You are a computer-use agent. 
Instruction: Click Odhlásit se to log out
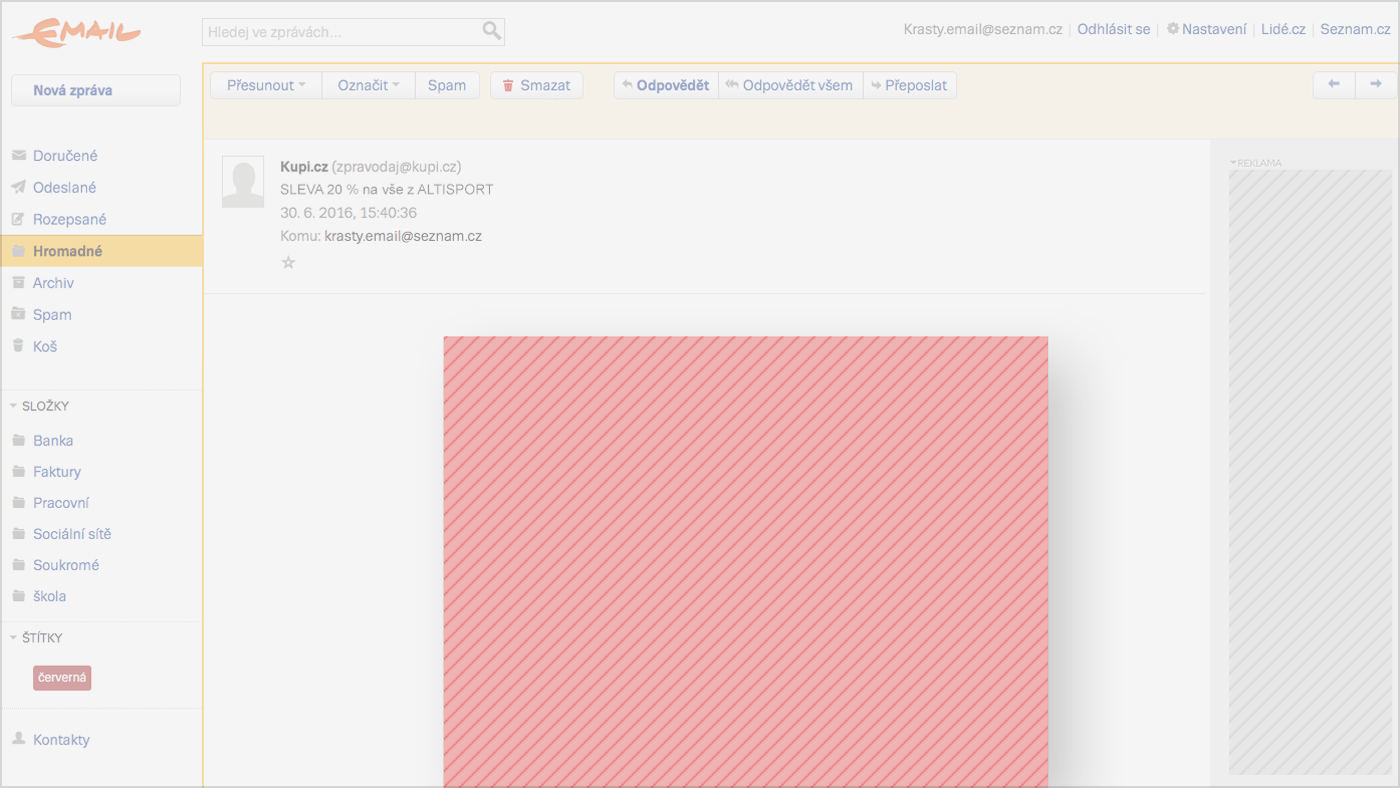(x=1113, y=29)
